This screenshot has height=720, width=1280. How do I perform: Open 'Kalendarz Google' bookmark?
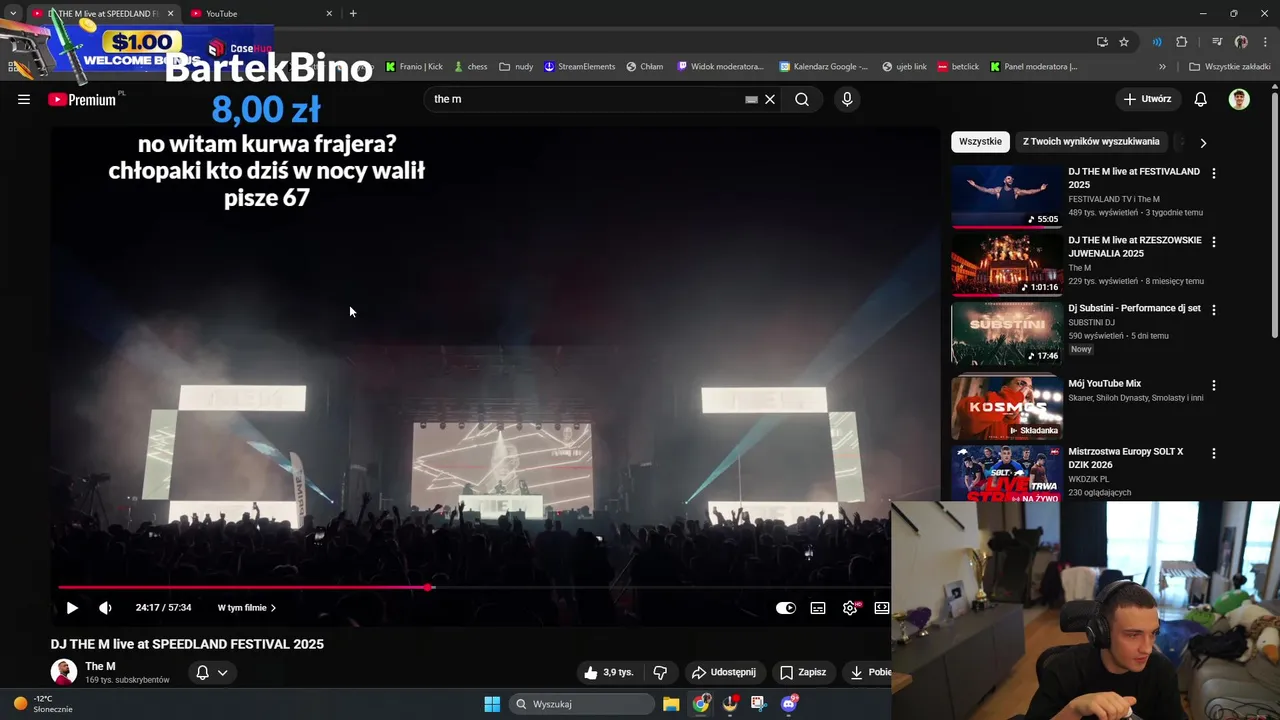click(824, 67)
